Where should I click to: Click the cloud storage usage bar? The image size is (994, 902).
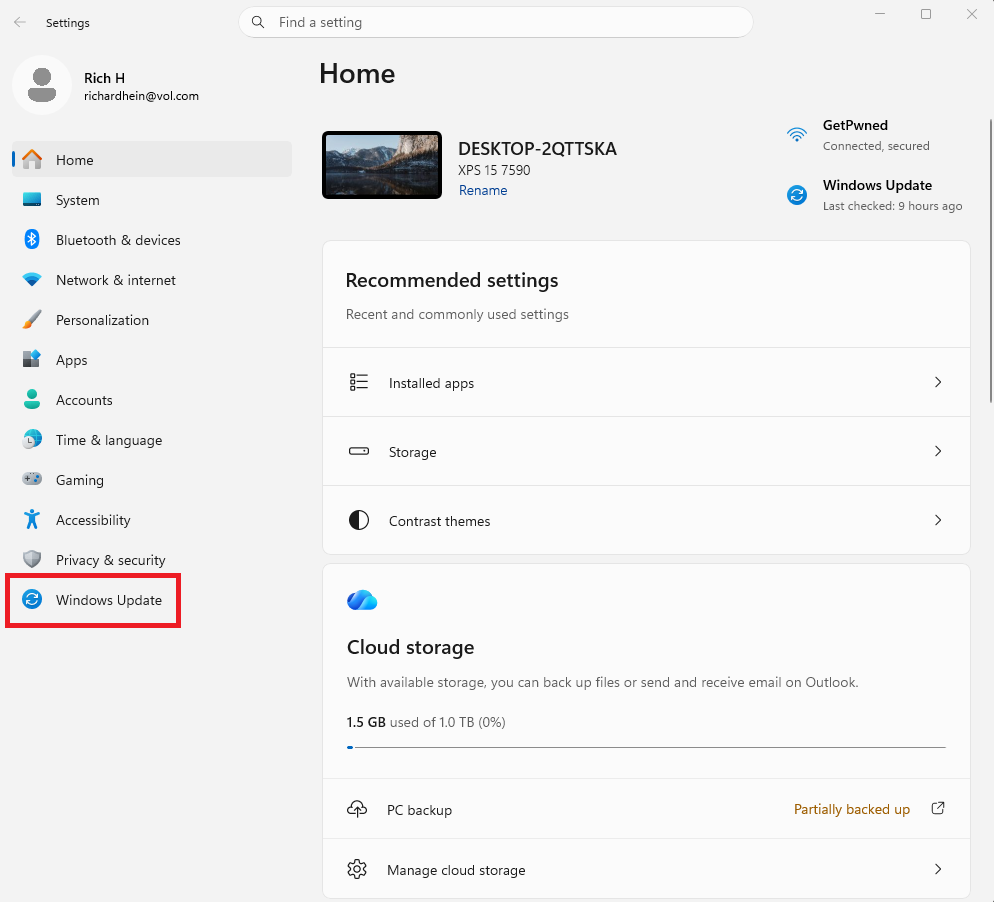(646, 747)
